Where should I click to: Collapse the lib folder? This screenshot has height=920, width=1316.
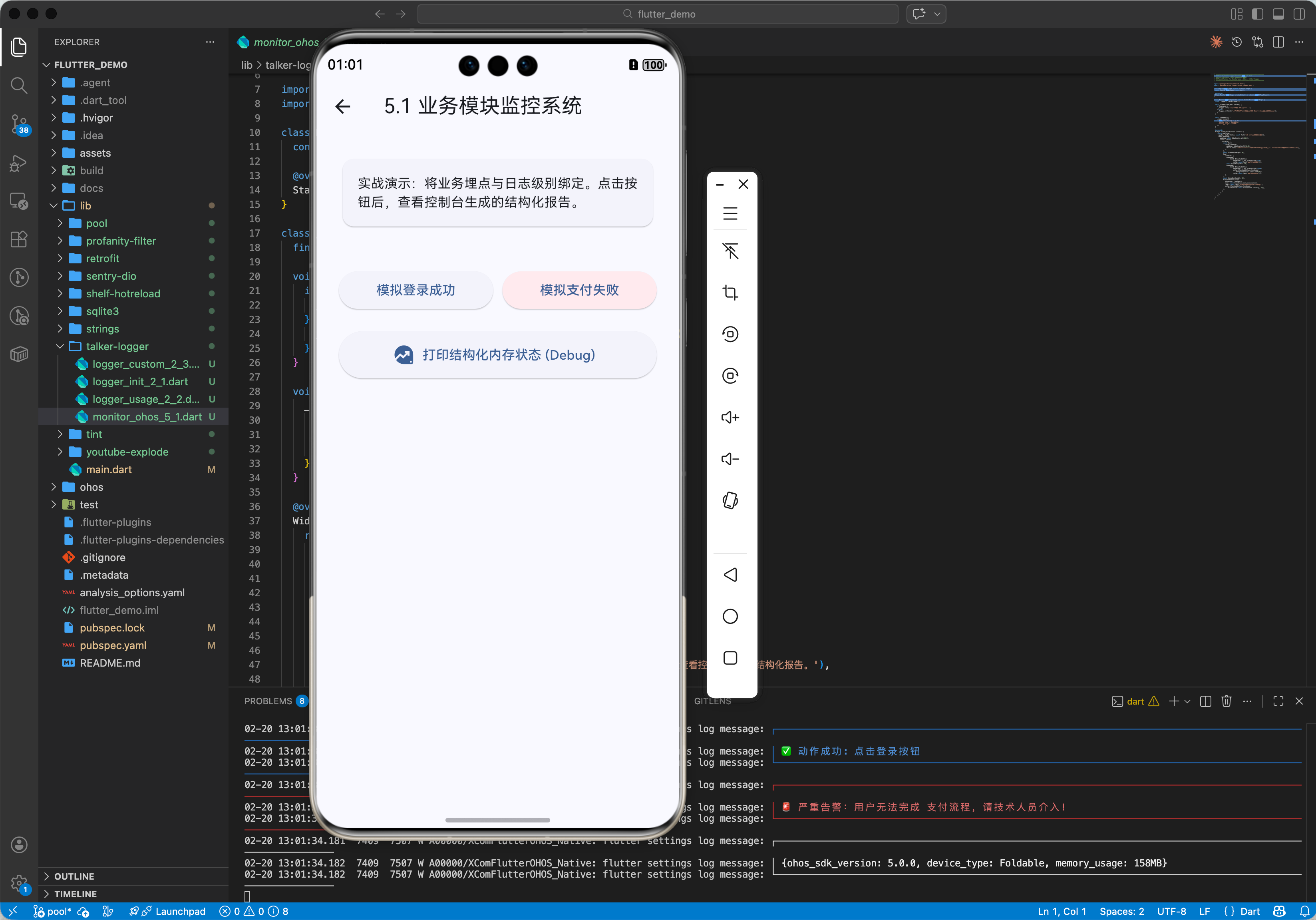(x=53, y=206)
